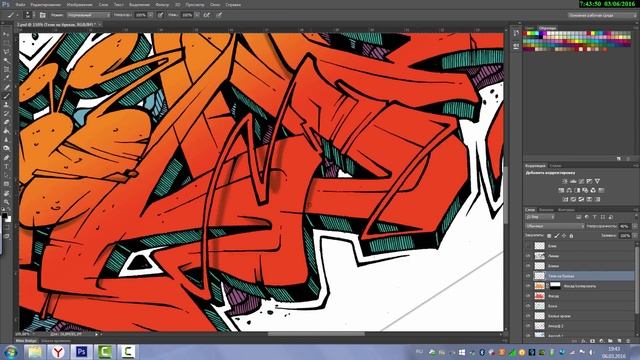Screen dimensions: 640x360
Task: Select the Eraser tool
Action: tap(6, 122)
